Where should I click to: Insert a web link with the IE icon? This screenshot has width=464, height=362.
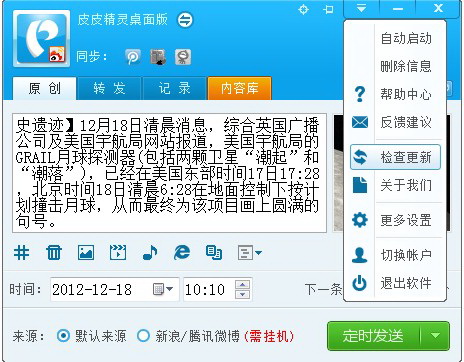pos(182,252)
